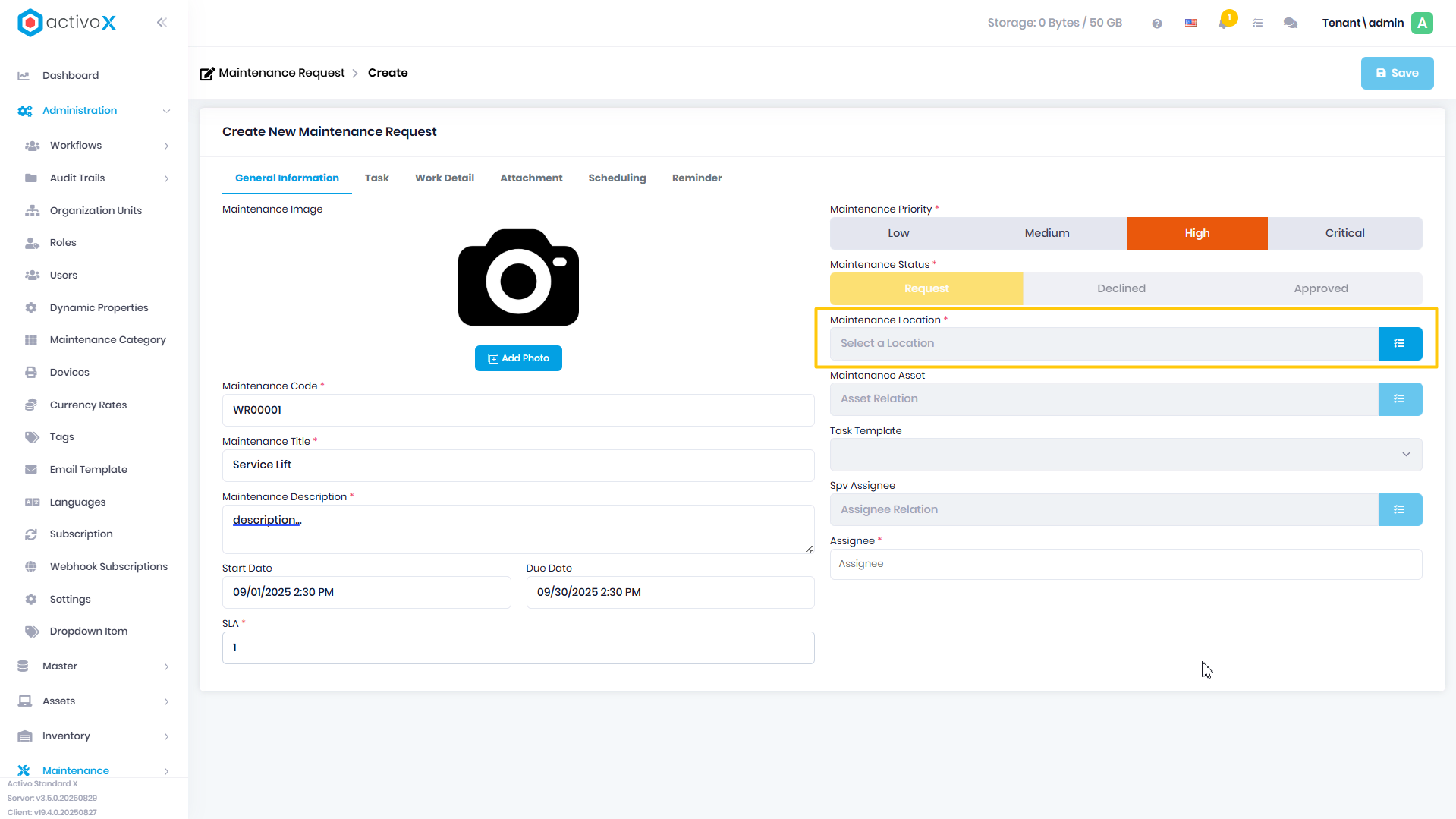Image resolution: width=1456 pixels, height=819 pixels.
Task: Open the task list icon in header
Action: tap(1257, 24)
